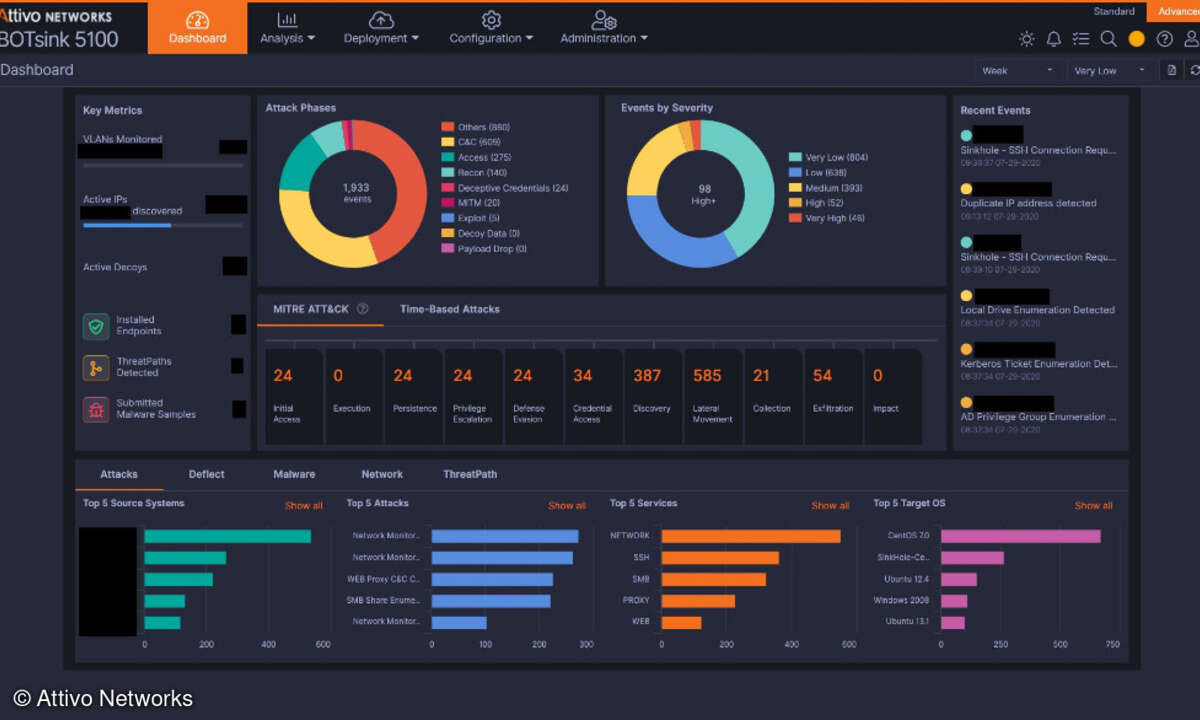Toggle Medium severity legend entry
Image resolution: width=1200 pixels, height=720 pixels.
coord(827,188)
